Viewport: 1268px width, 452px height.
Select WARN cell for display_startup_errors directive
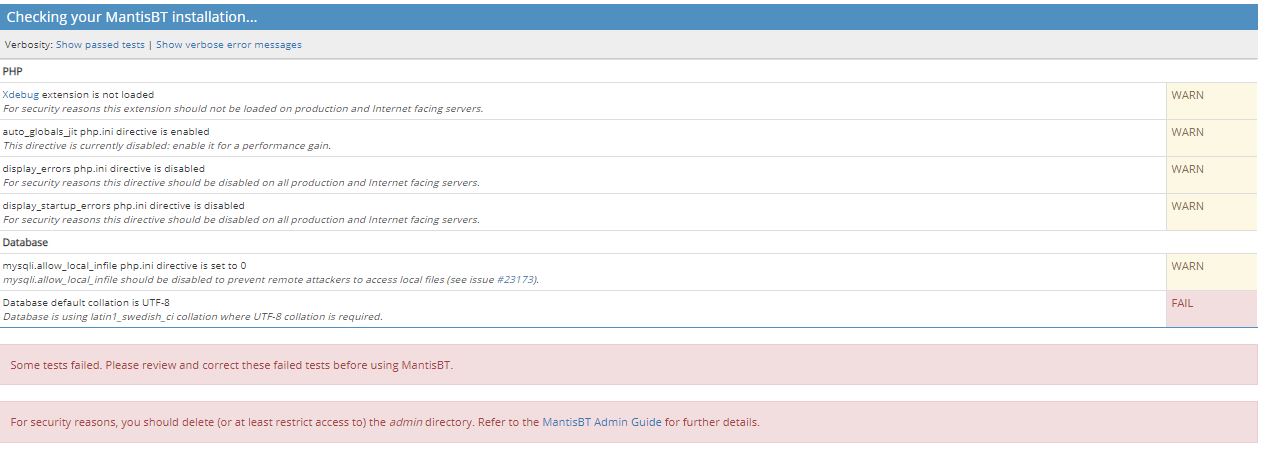[1187, 207]
